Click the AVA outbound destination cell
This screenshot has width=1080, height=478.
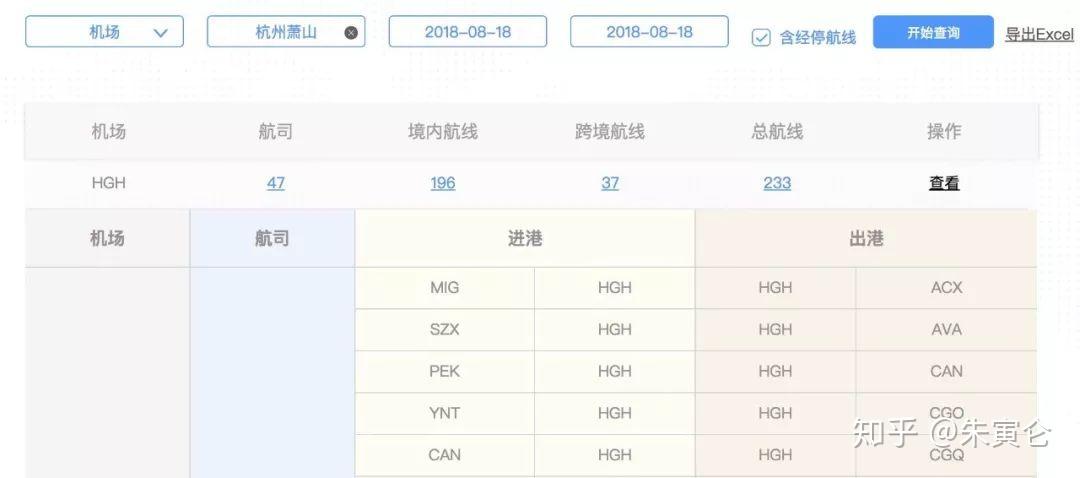946,329
